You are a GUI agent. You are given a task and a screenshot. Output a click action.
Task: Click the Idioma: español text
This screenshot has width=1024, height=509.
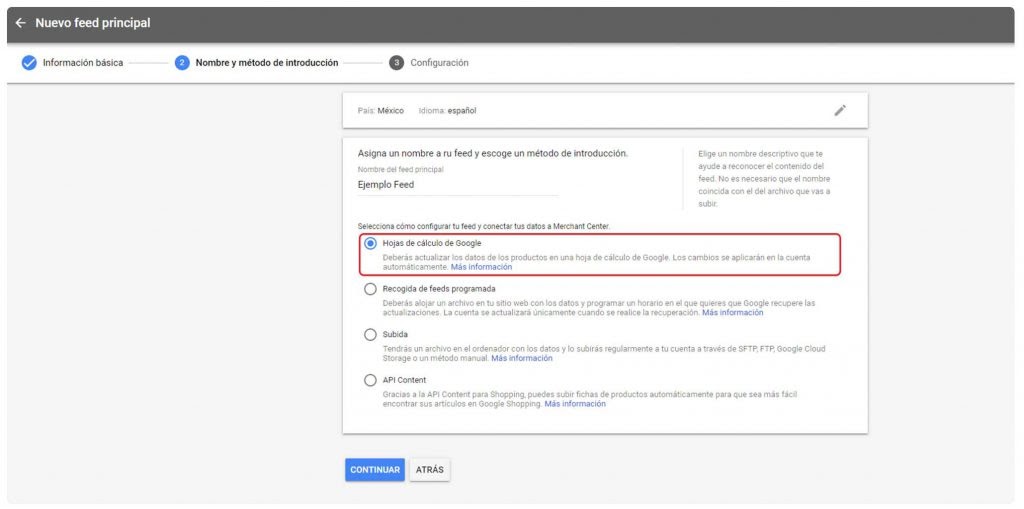coord(447,110)
